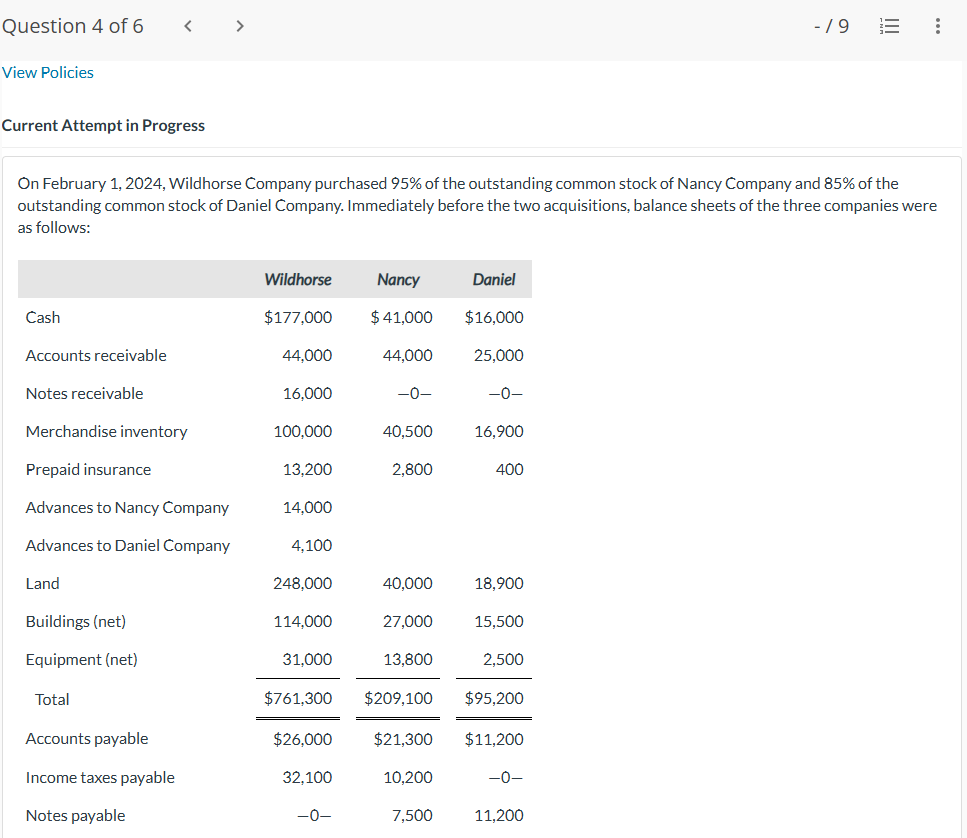
Task: Go to the previous question arrow
Action: (x=188, y=26)
